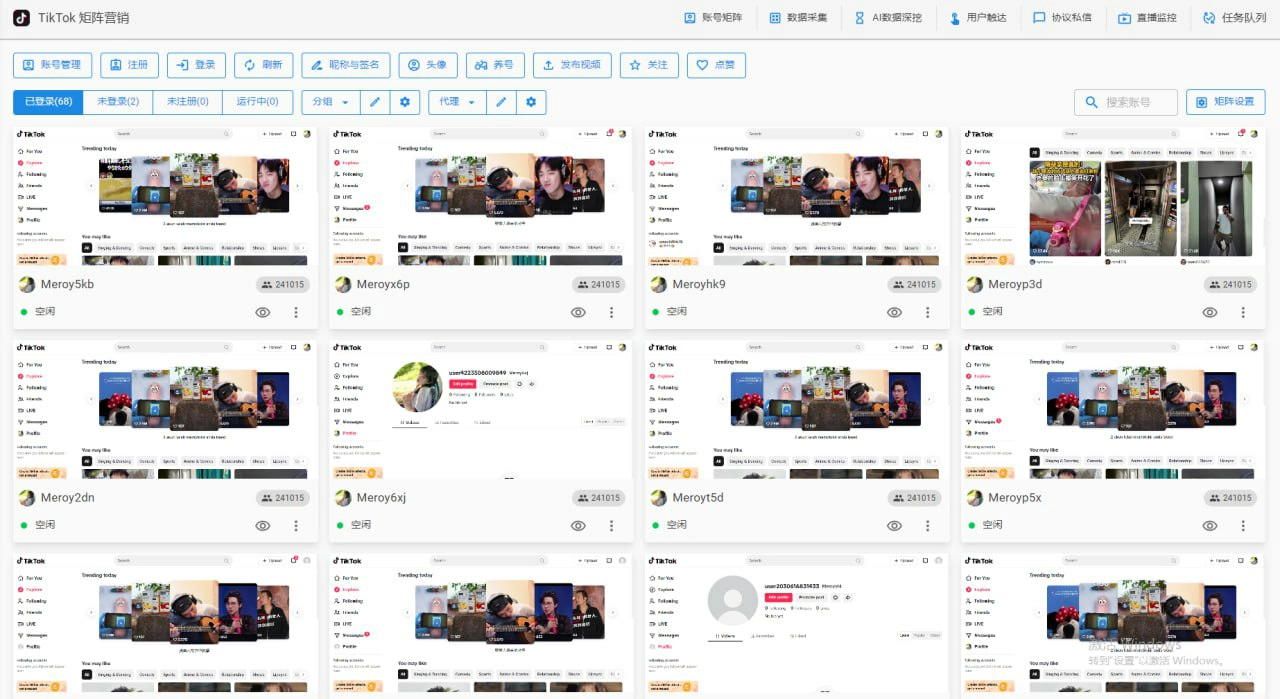Click the 养号 account nurturing icon

pyautogui.click(x=494, y=65)
